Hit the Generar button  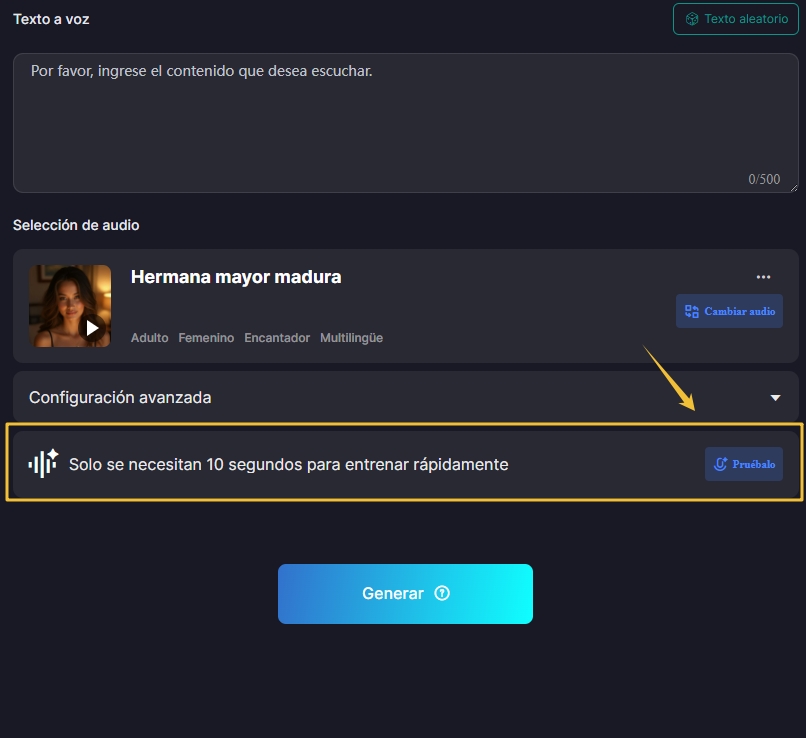click(405, 594)
